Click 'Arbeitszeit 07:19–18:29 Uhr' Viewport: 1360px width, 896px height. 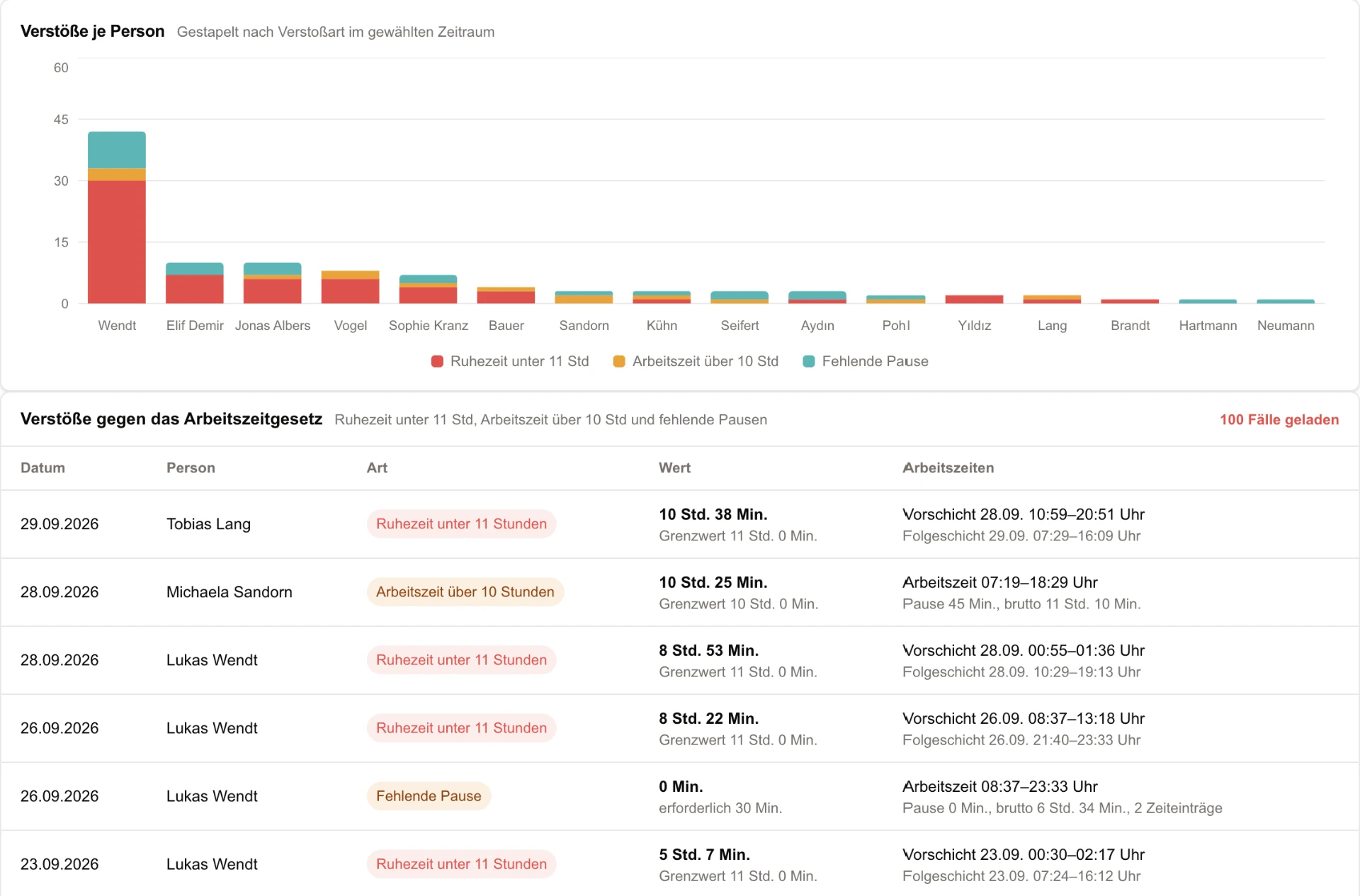point(1000,582)
